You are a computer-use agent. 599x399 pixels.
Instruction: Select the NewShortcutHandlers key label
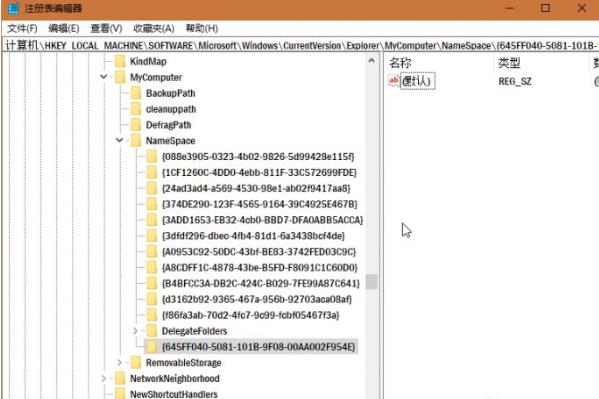tap(173, 394)
